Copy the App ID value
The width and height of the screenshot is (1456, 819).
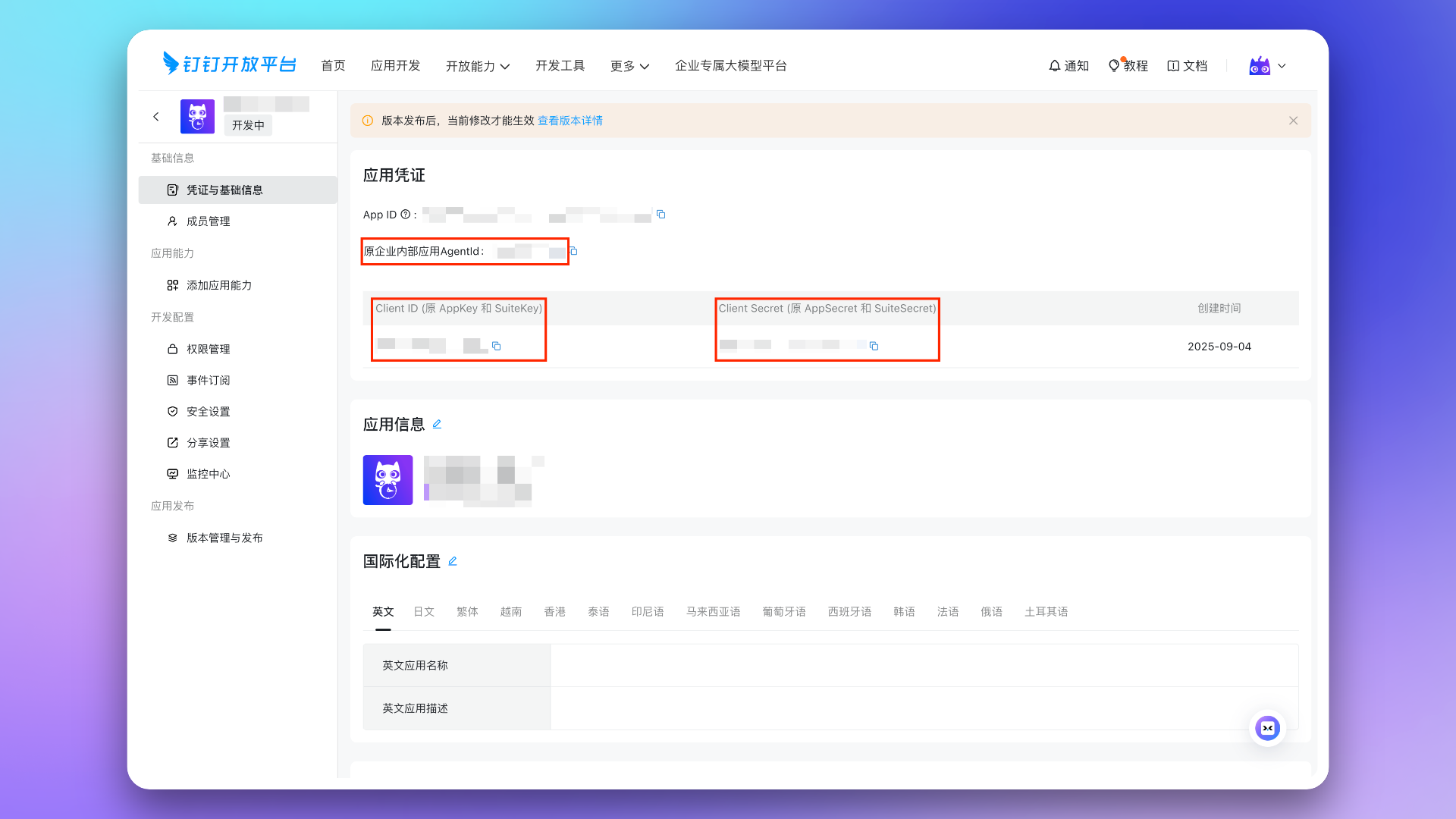point(661,215)
